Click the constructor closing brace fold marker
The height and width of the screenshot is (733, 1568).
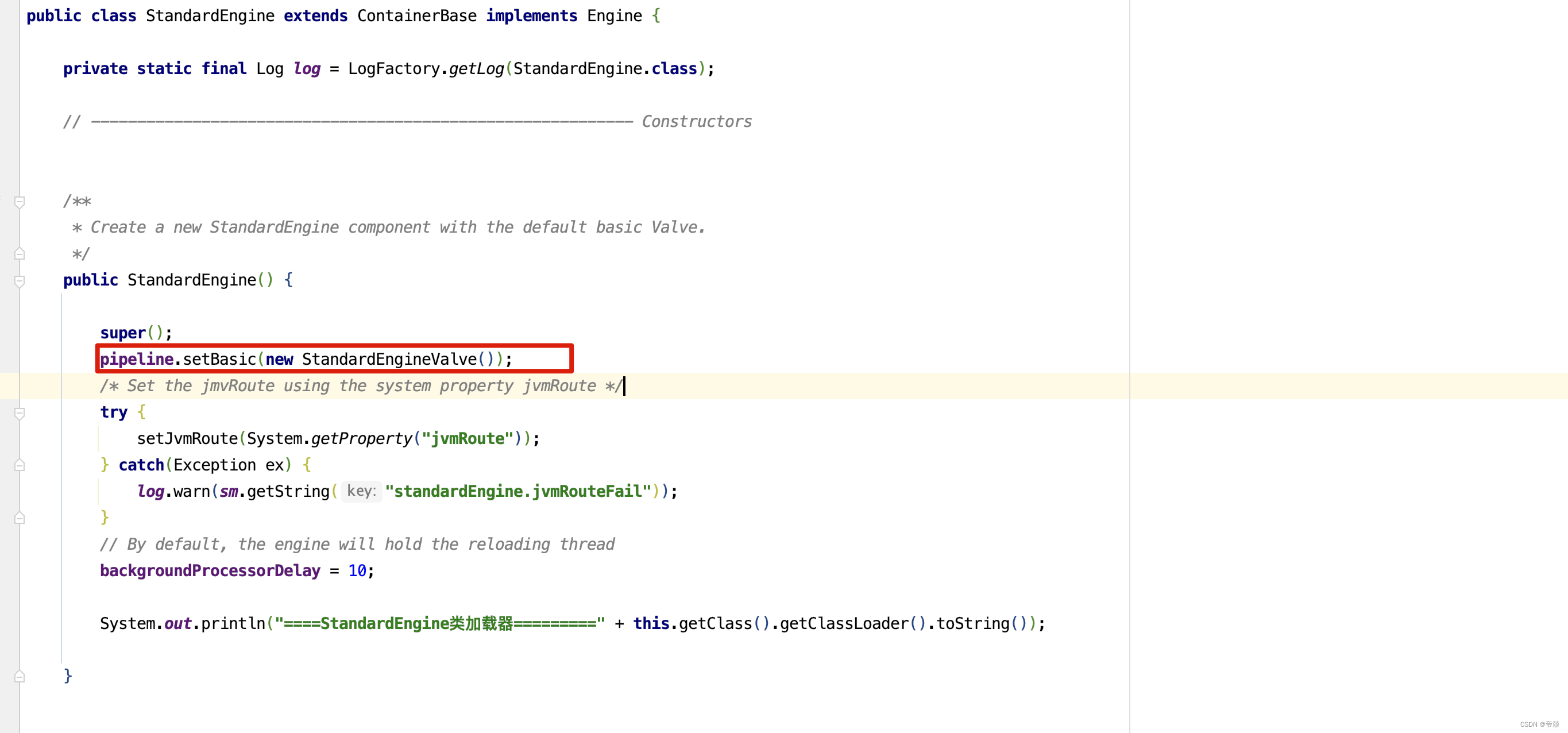coord(20,676)
